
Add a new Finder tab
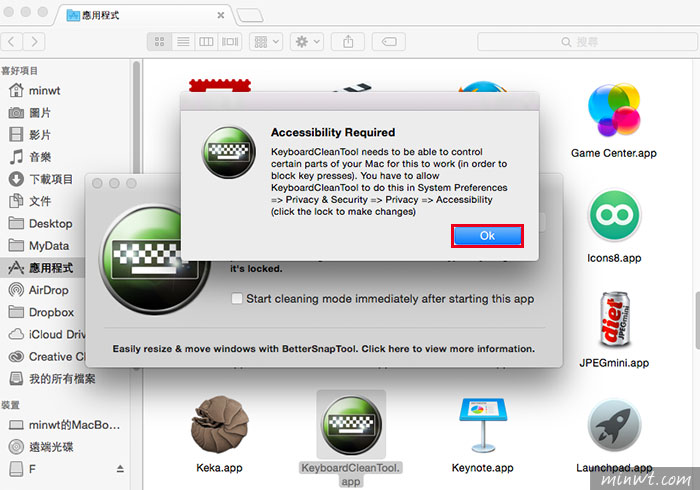pos(250,16)
